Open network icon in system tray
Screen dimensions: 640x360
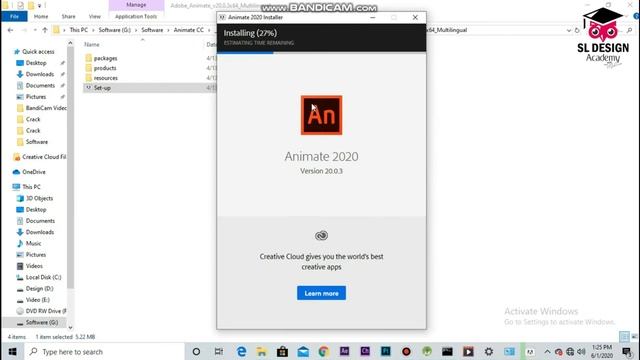tap(570, 351)
